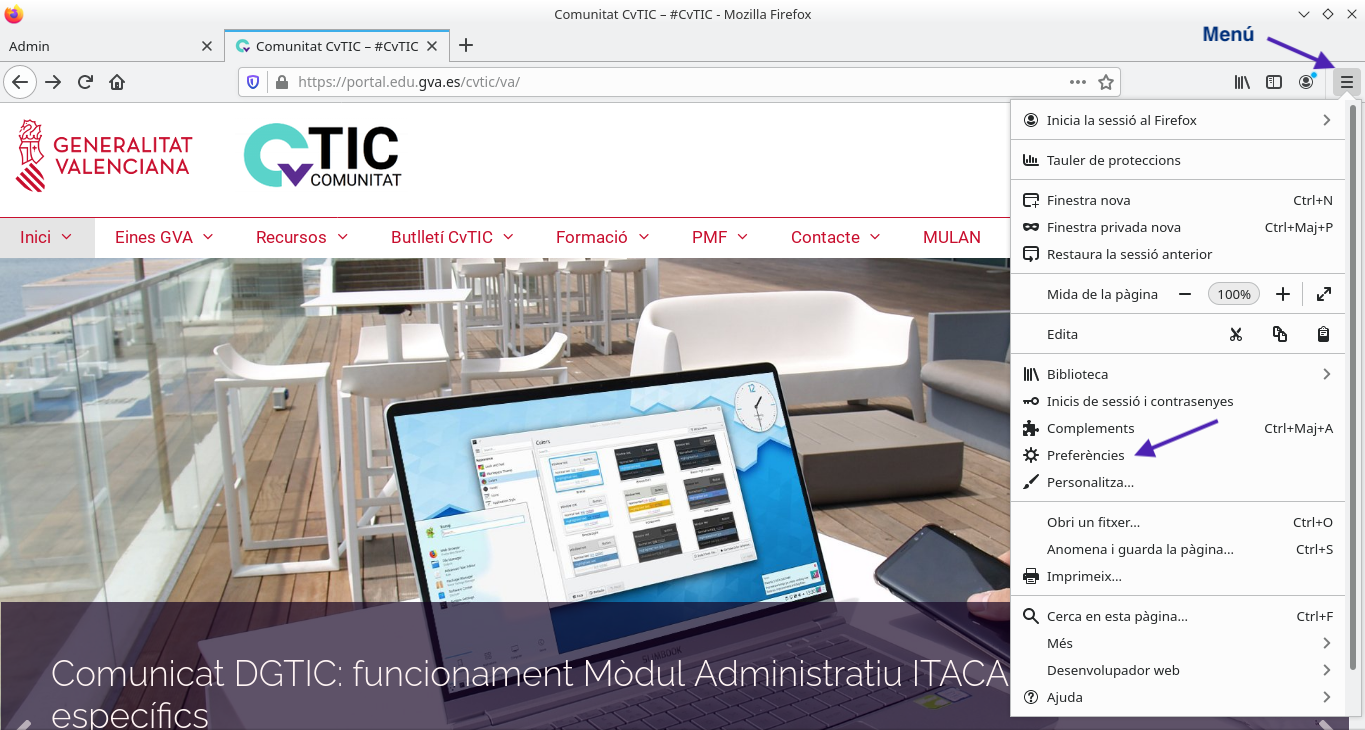
Task: Choose Restaura la sessió anterior
Action: 1178,254
